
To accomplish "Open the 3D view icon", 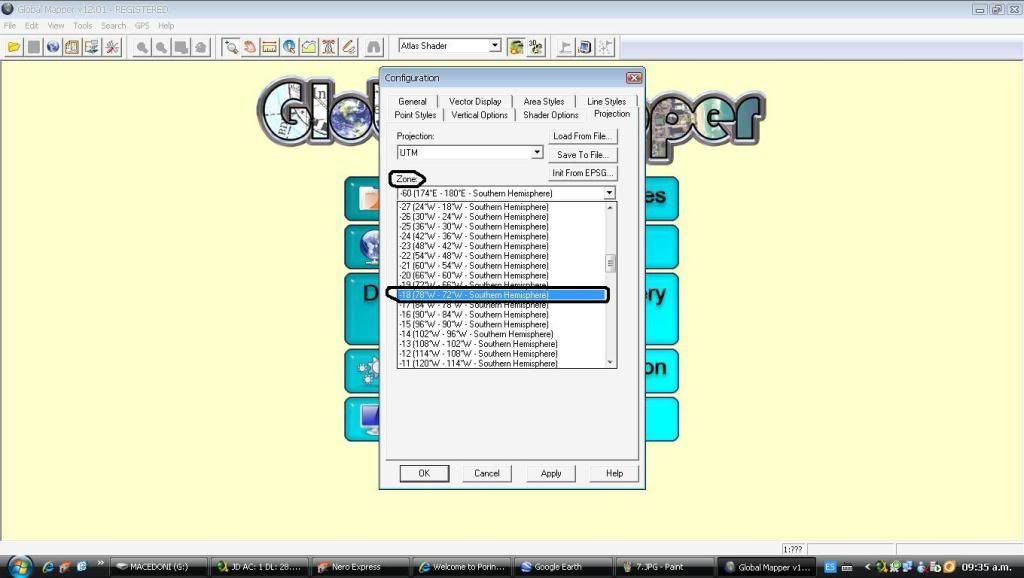I will pos(536,47).
